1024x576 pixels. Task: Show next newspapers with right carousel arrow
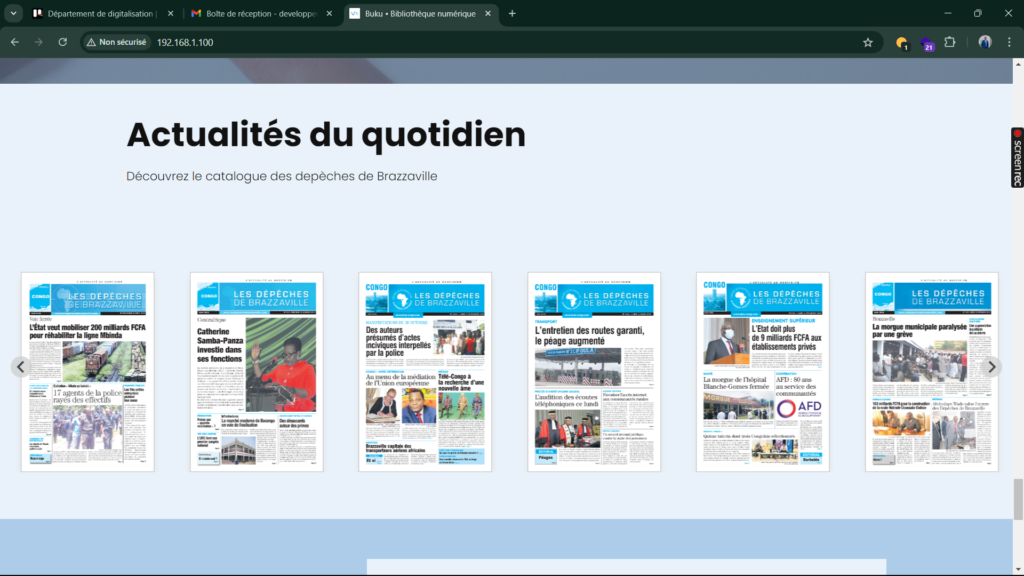click(991, 367)
